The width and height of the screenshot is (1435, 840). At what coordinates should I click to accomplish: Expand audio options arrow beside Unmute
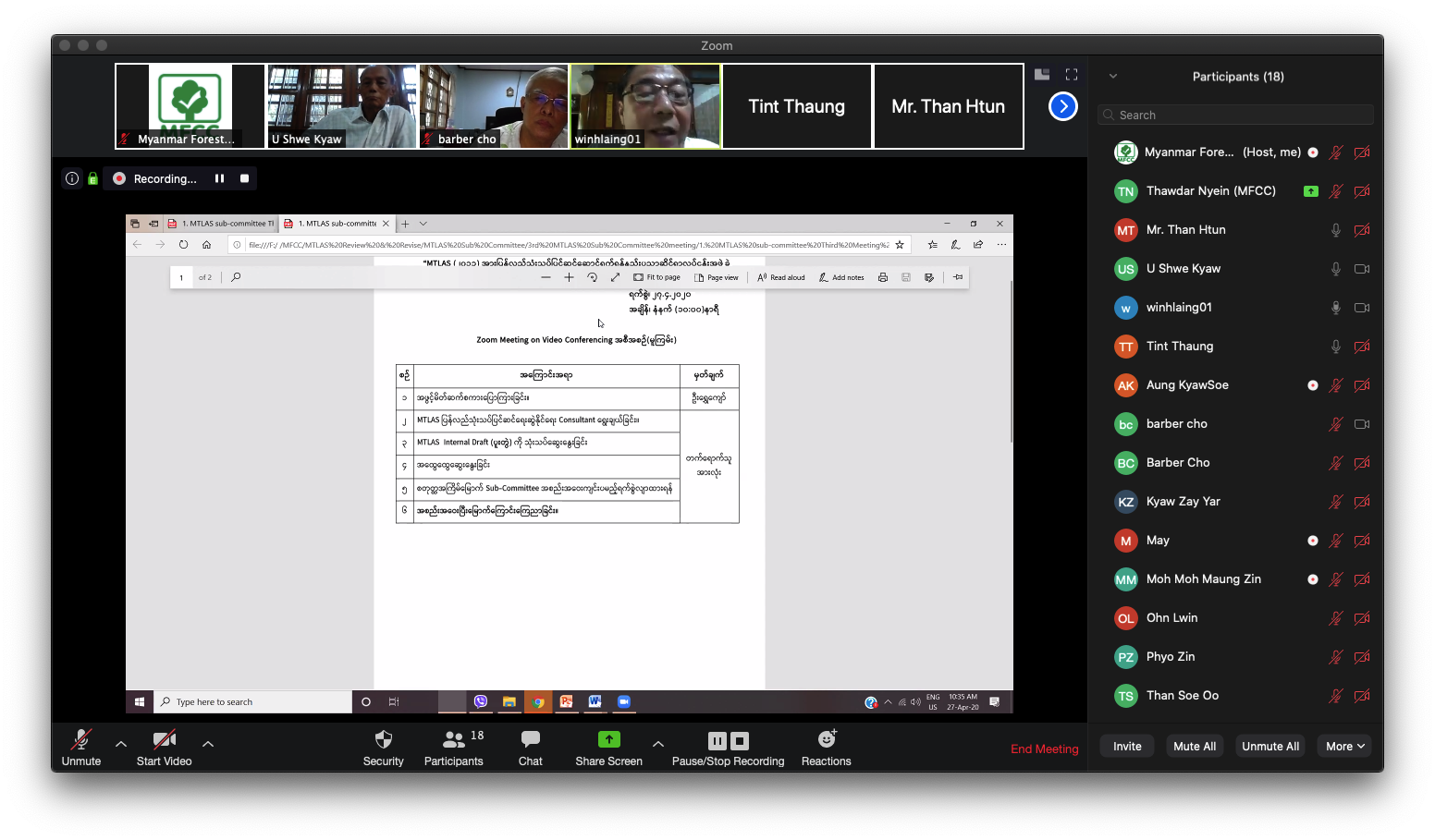(121, 743)
